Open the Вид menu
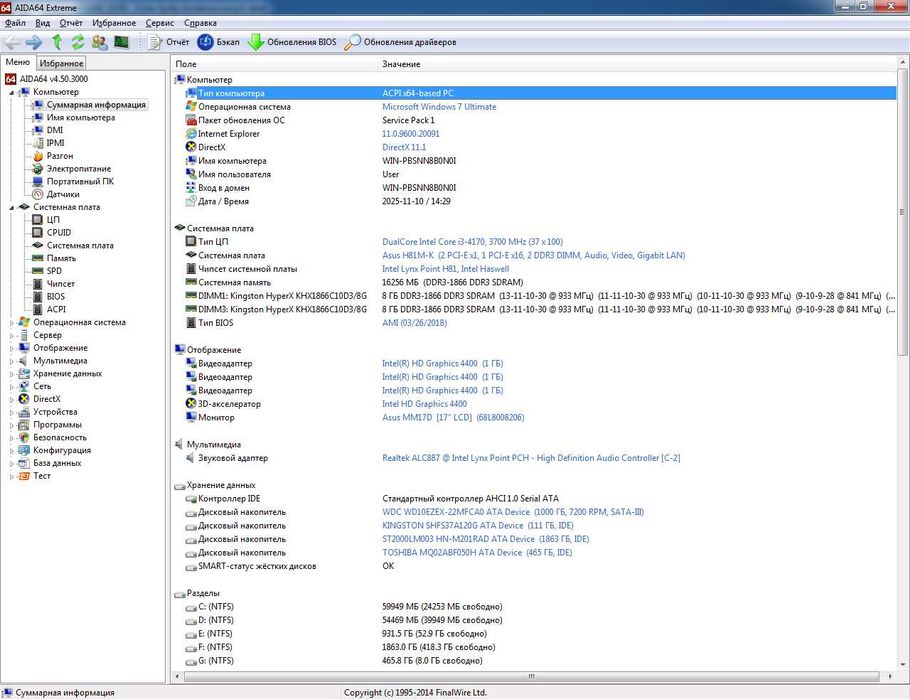The image size is (910, 700). click(42, 23)
